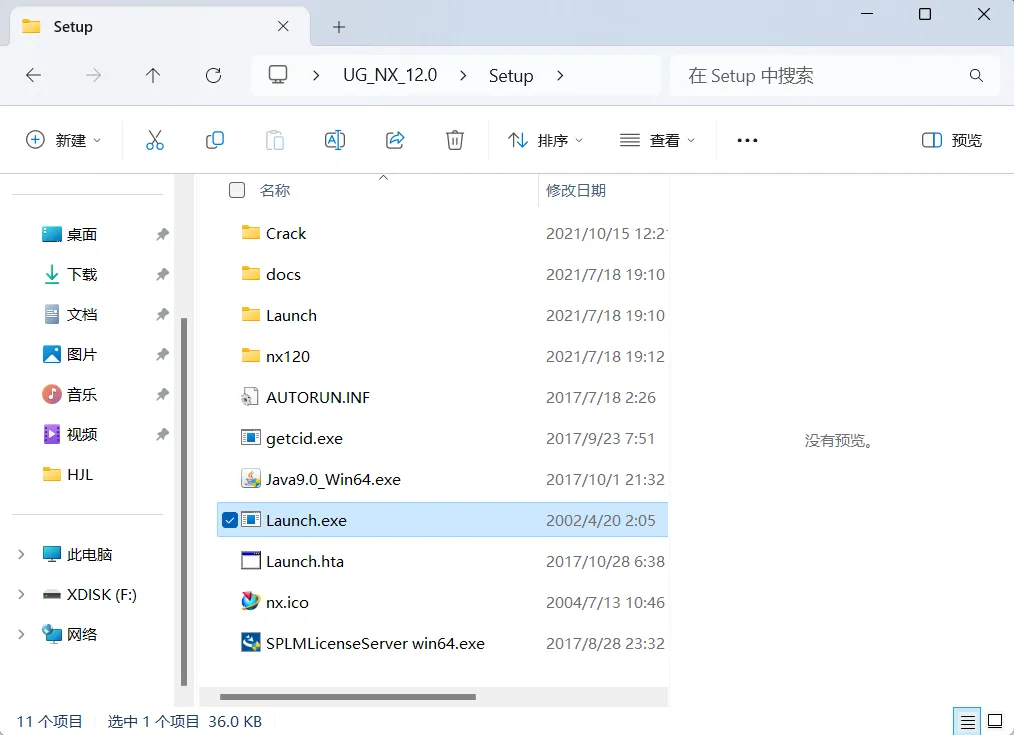
Task: Open the Crack folder icon
Action: (x=251, y=233)
